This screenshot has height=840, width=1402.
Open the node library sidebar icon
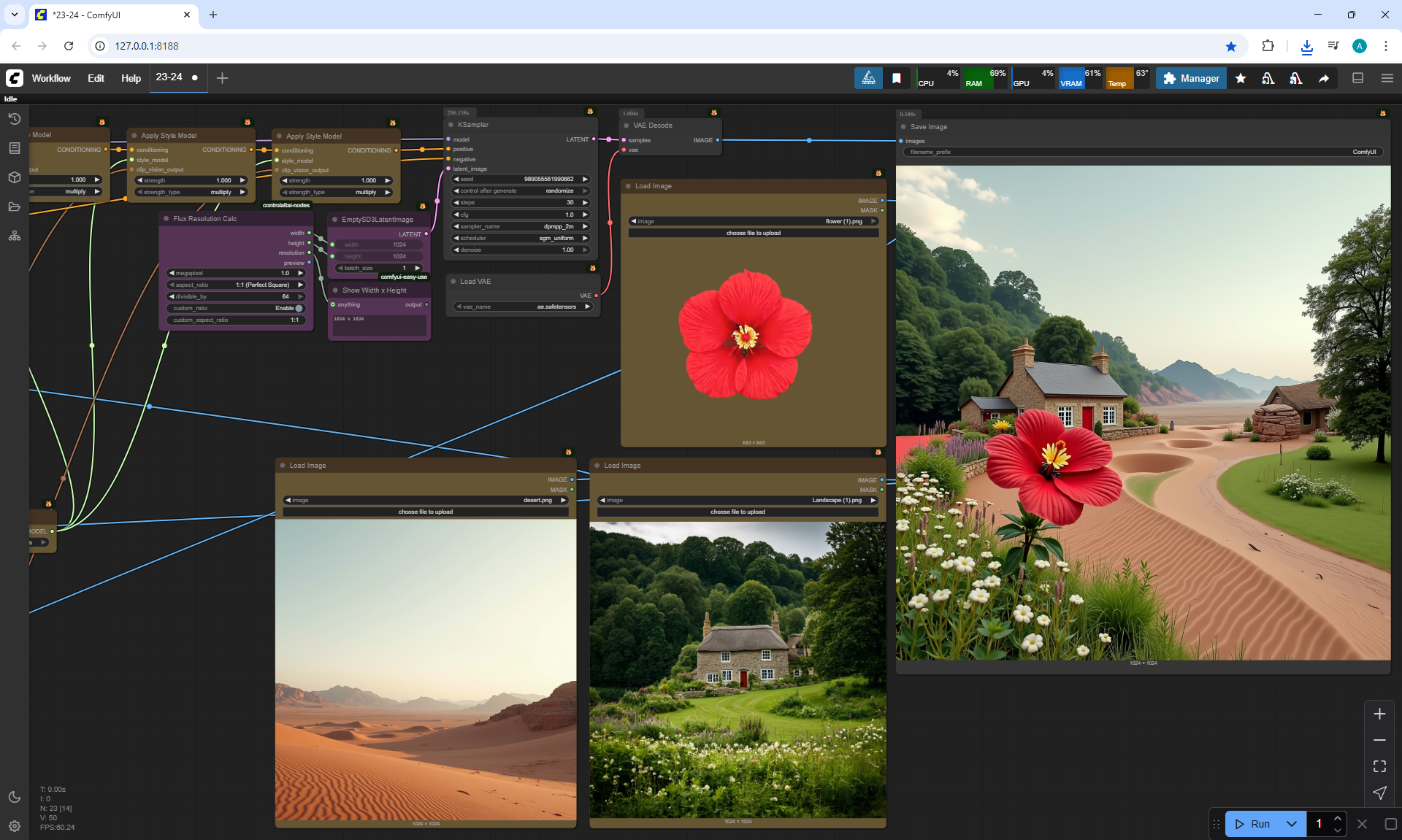(x=14, y=148)
